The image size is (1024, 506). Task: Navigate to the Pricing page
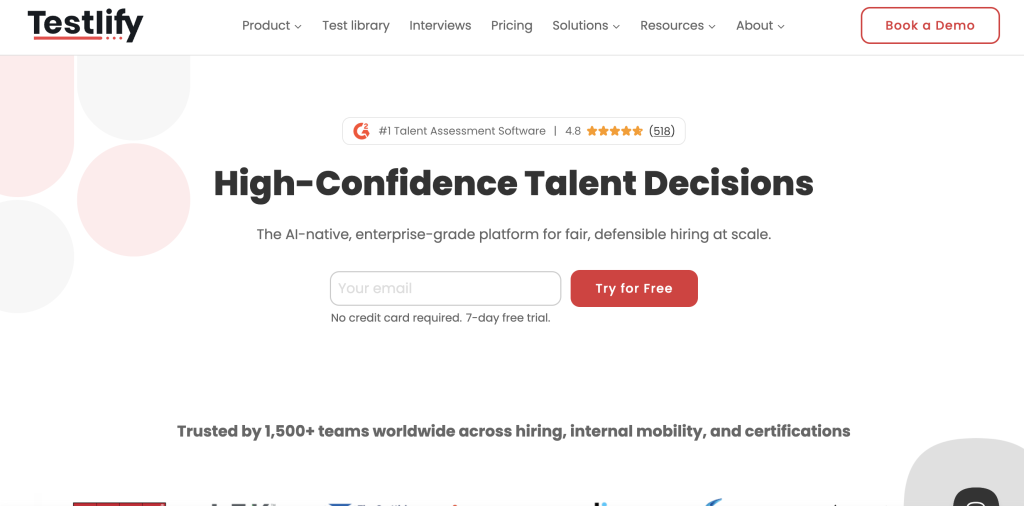512,26
